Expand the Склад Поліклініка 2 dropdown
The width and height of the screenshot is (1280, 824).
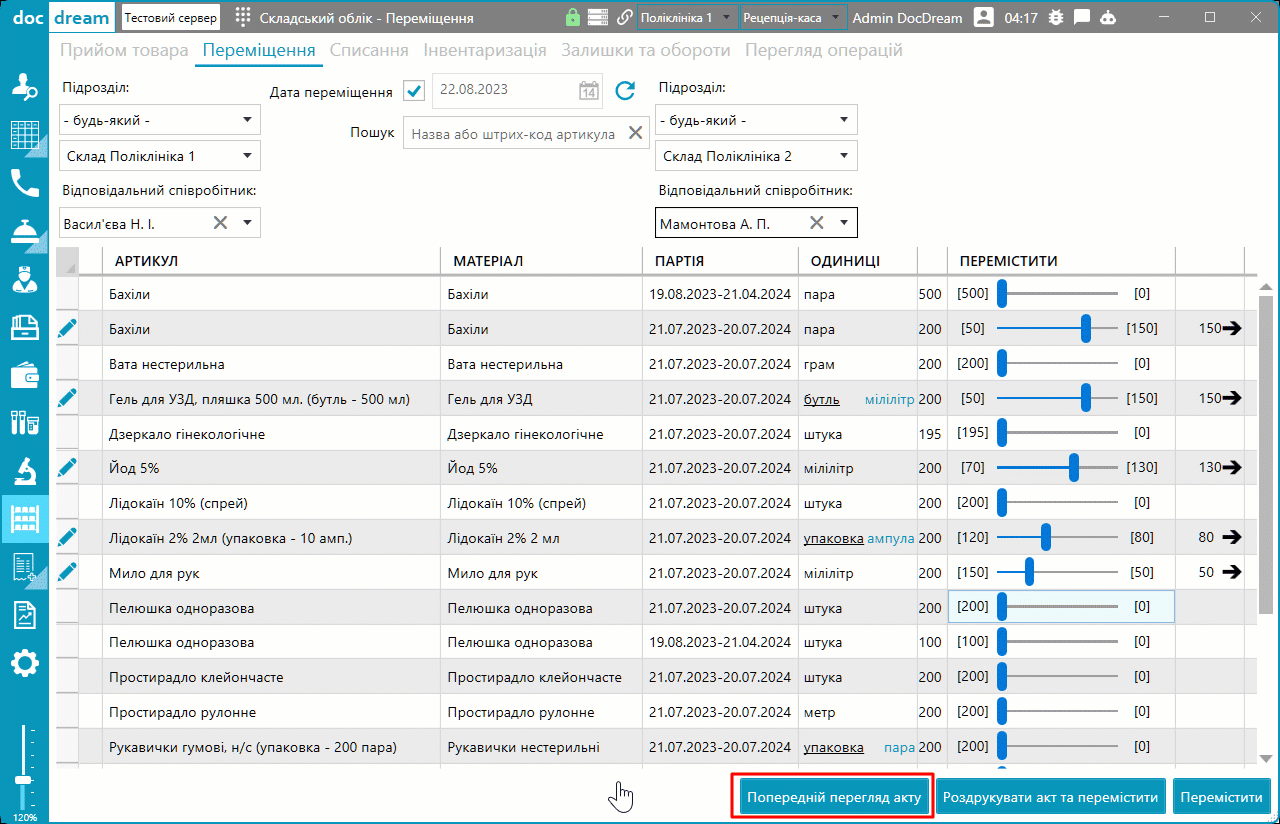pos(844,156)
